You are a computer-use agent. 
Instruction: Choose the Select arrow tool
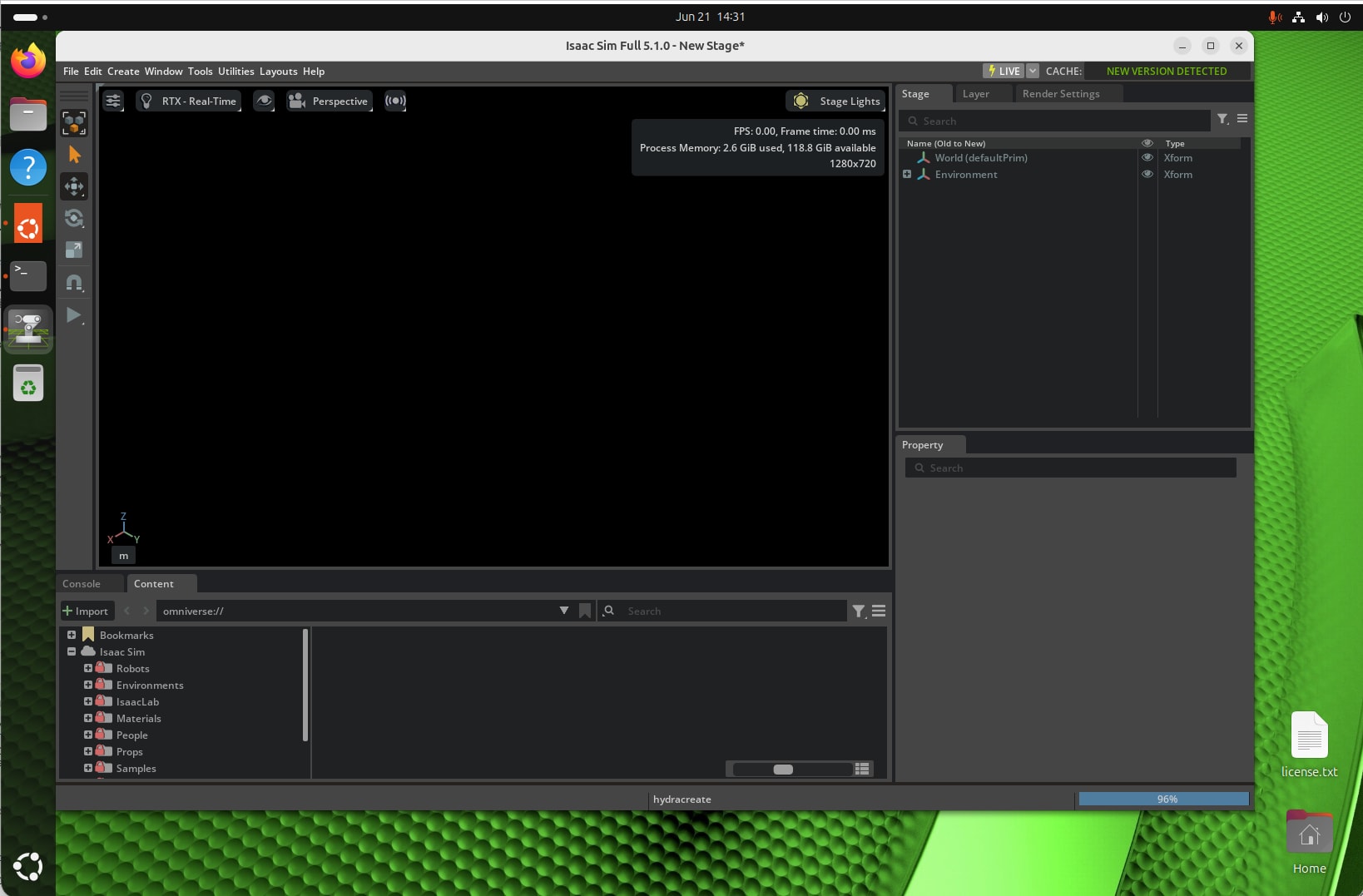coord(74,155)
